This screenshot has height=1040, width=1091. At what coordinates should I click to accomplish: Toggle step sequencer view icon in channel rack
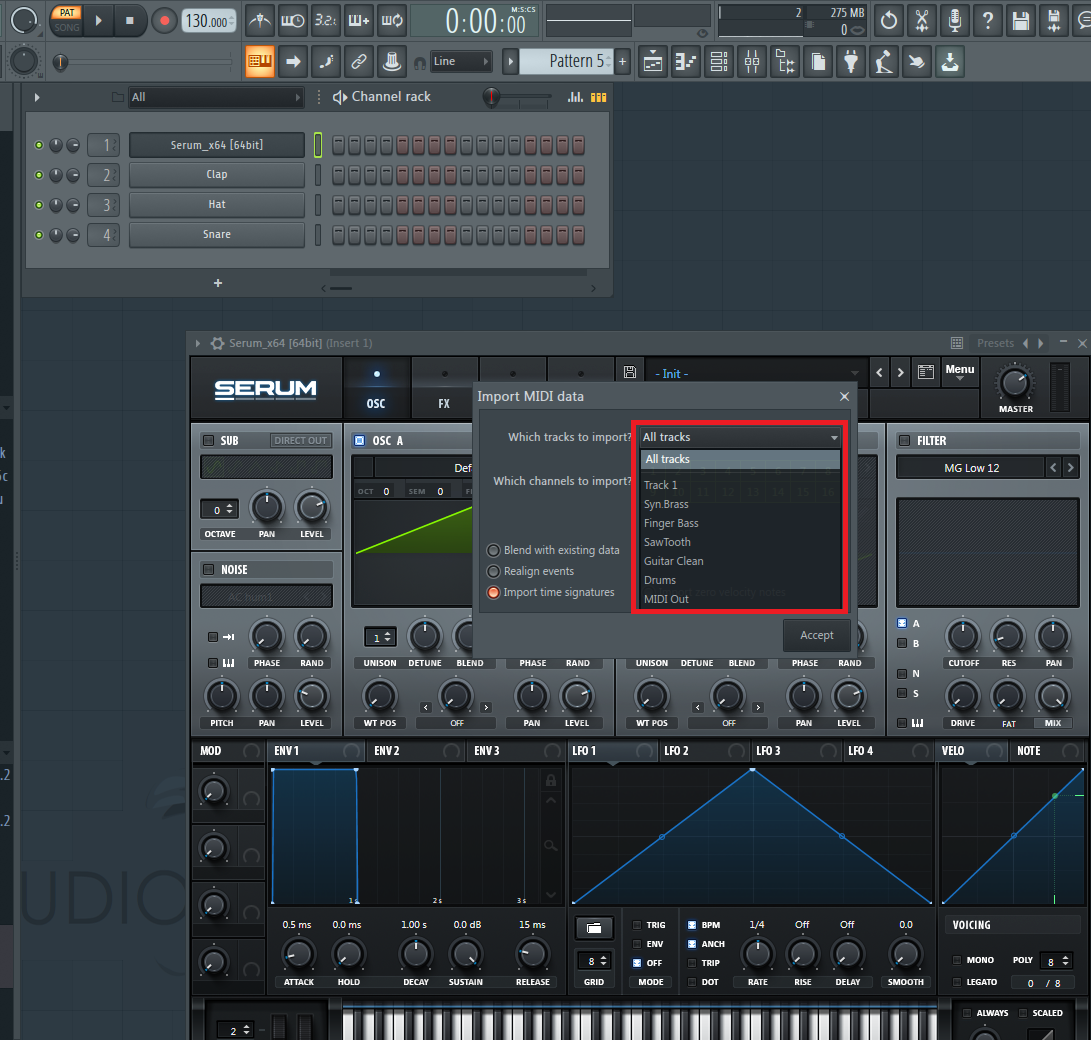tap(598, 97)
